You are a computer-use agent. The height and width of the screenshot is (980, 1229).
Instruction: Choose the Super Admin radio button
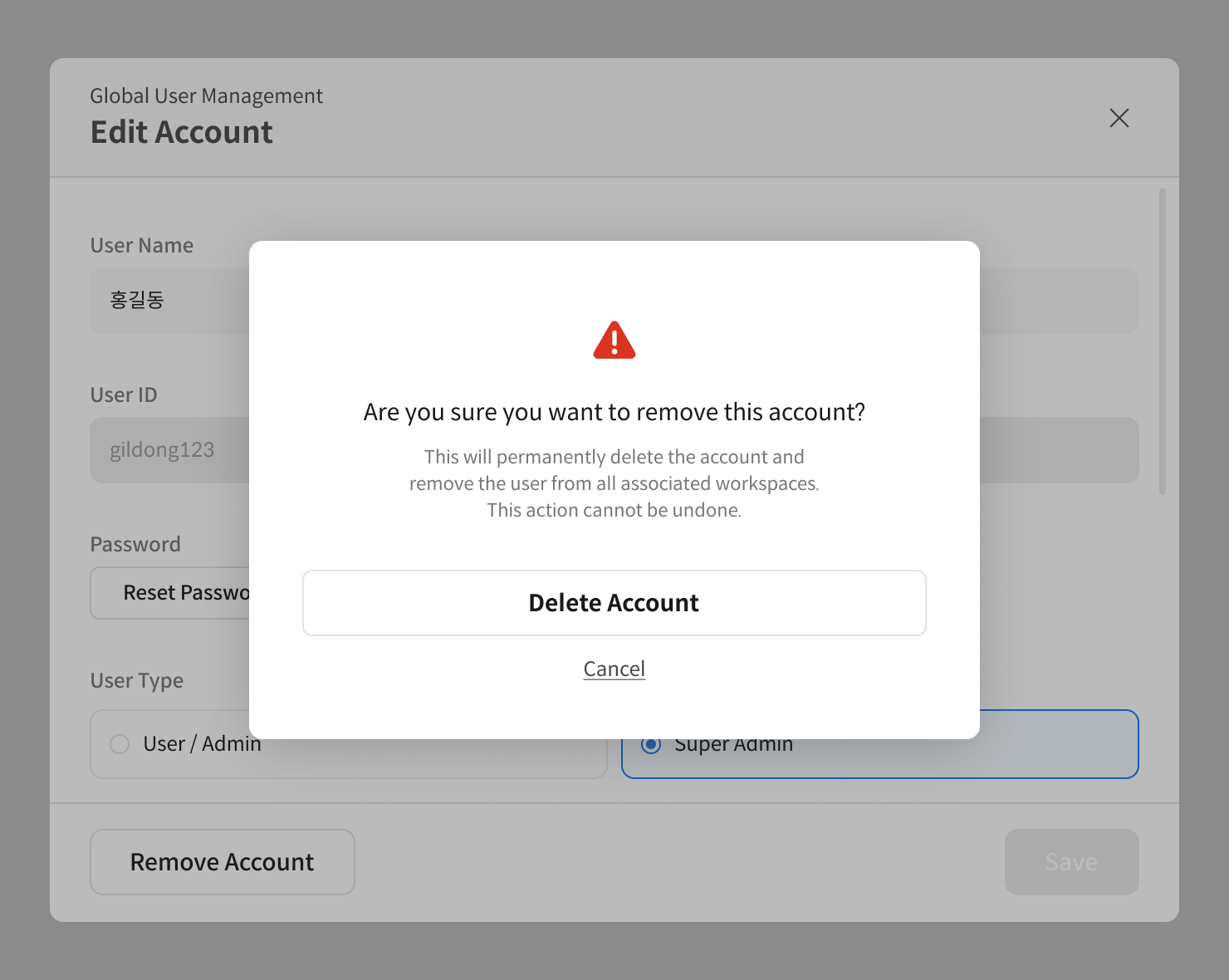pos(652,745)
